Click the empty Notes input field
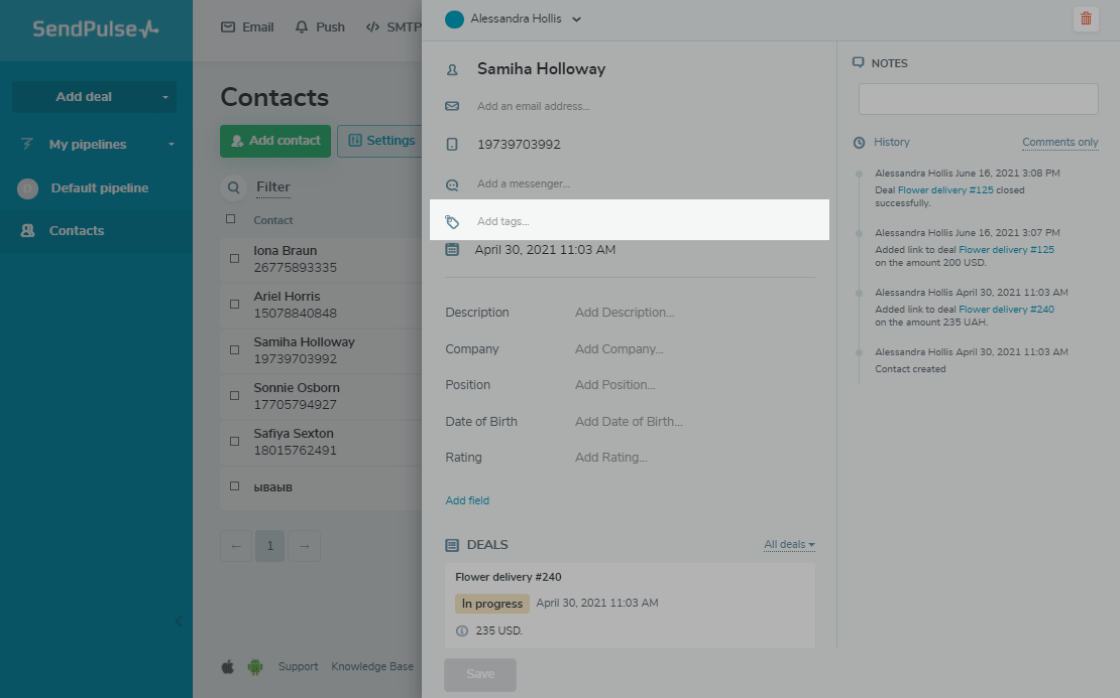Image resolution: width=1120 pixels, height=698 pixels. [977, 99]
